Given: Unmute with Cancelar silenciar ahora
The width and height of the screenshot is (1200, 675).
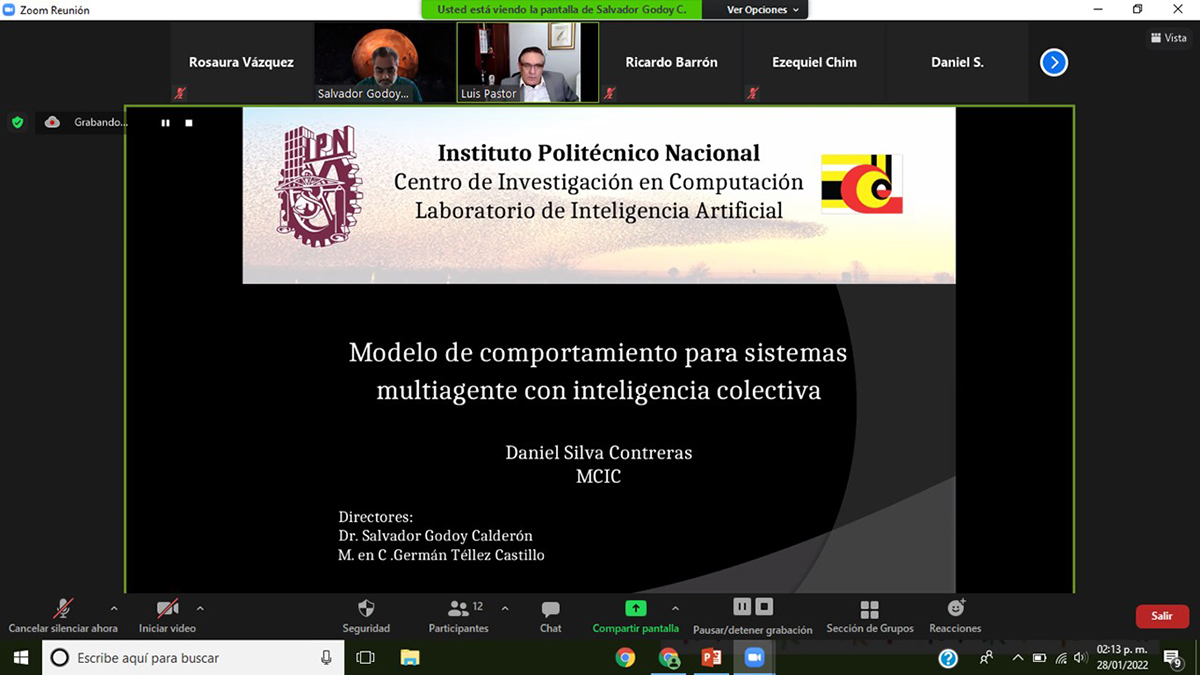Looking at the screenshot, I should 63,616.
